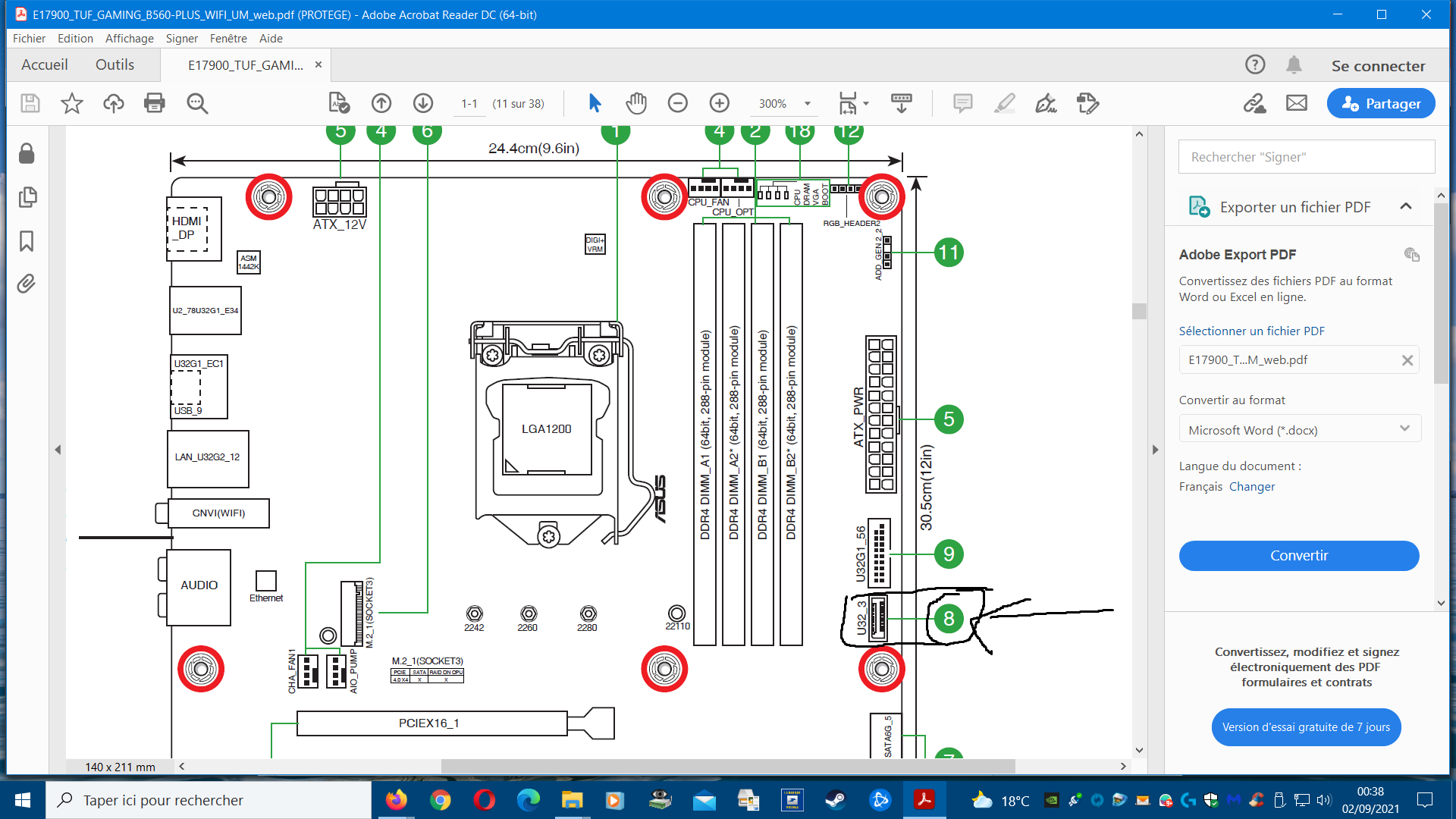Switch to the Outils tab

[115, 65]
